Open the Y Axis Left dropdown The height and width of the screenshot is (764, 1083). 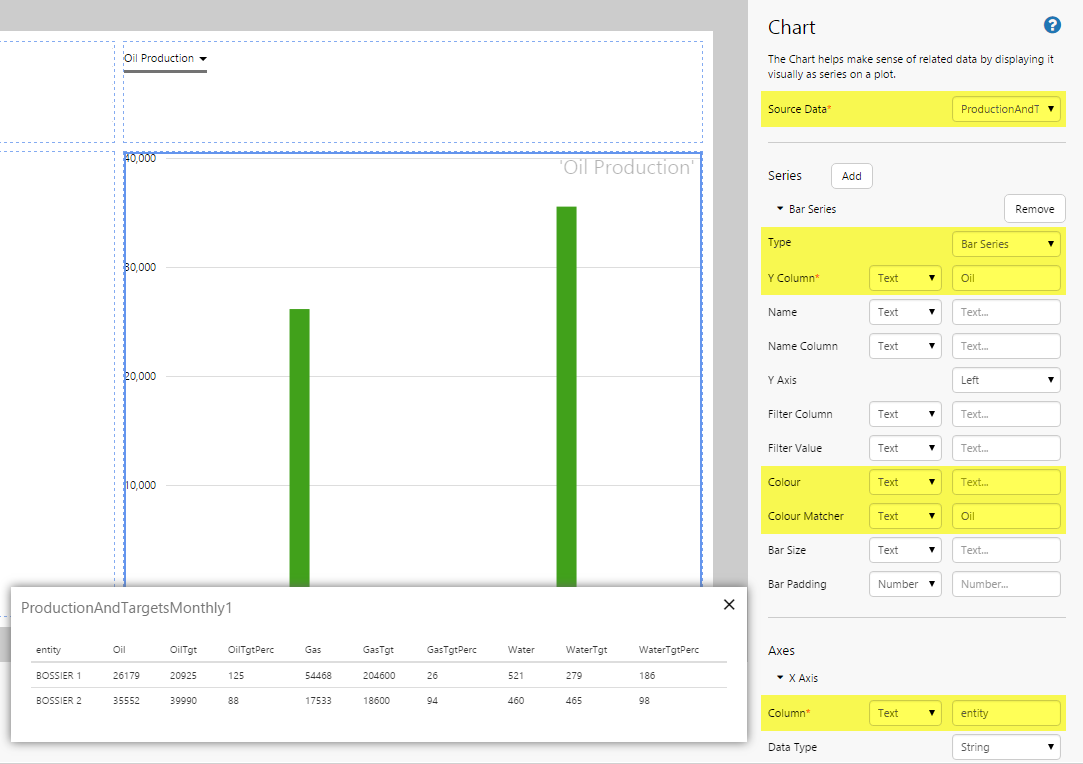(x=1005, y=380)
